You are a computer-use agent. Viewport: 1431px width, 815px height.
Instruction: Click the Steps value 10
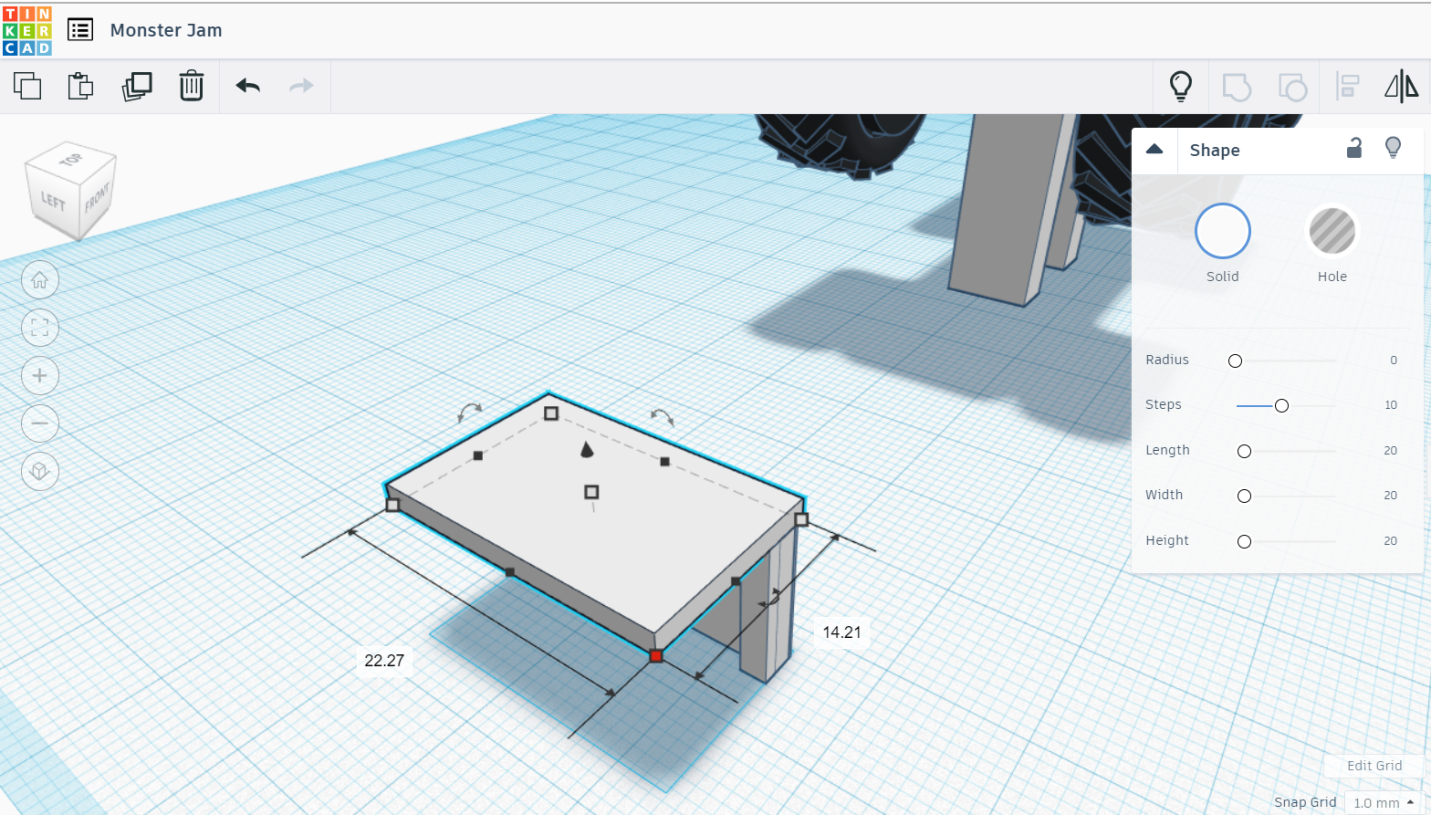1391,405
